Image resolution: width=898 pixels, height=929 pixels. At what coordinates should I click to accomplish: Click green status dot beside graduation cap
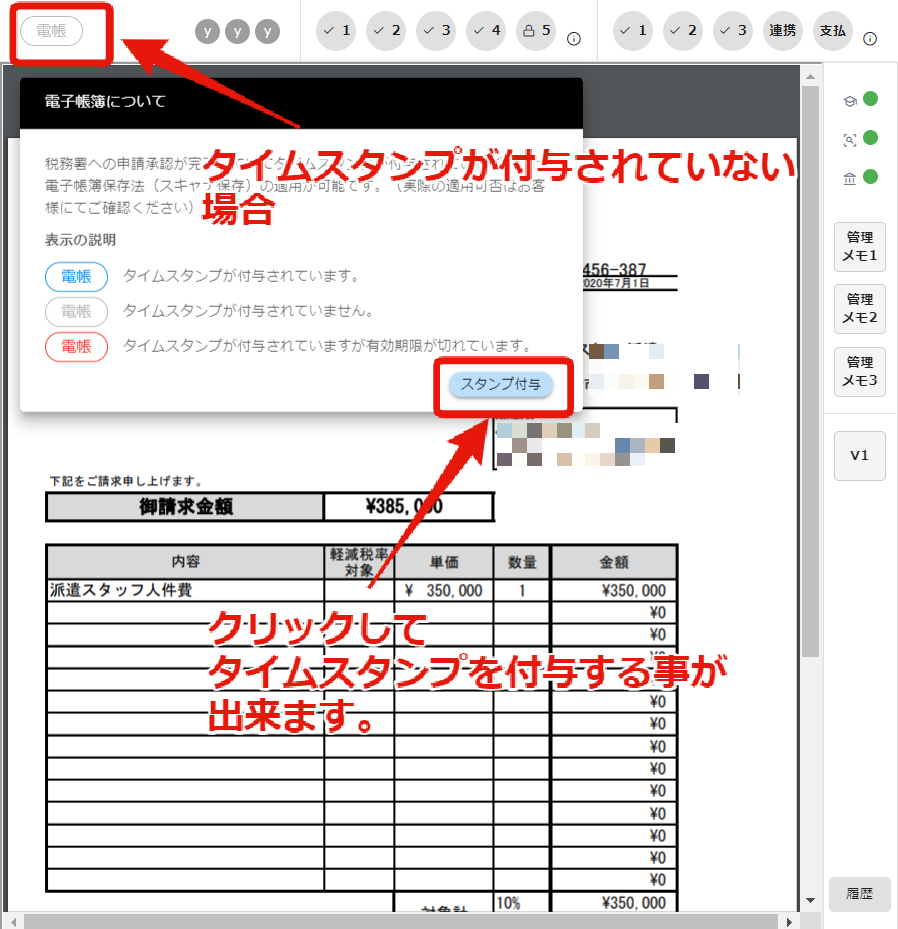pyautogui.click(x=870, y=99)
